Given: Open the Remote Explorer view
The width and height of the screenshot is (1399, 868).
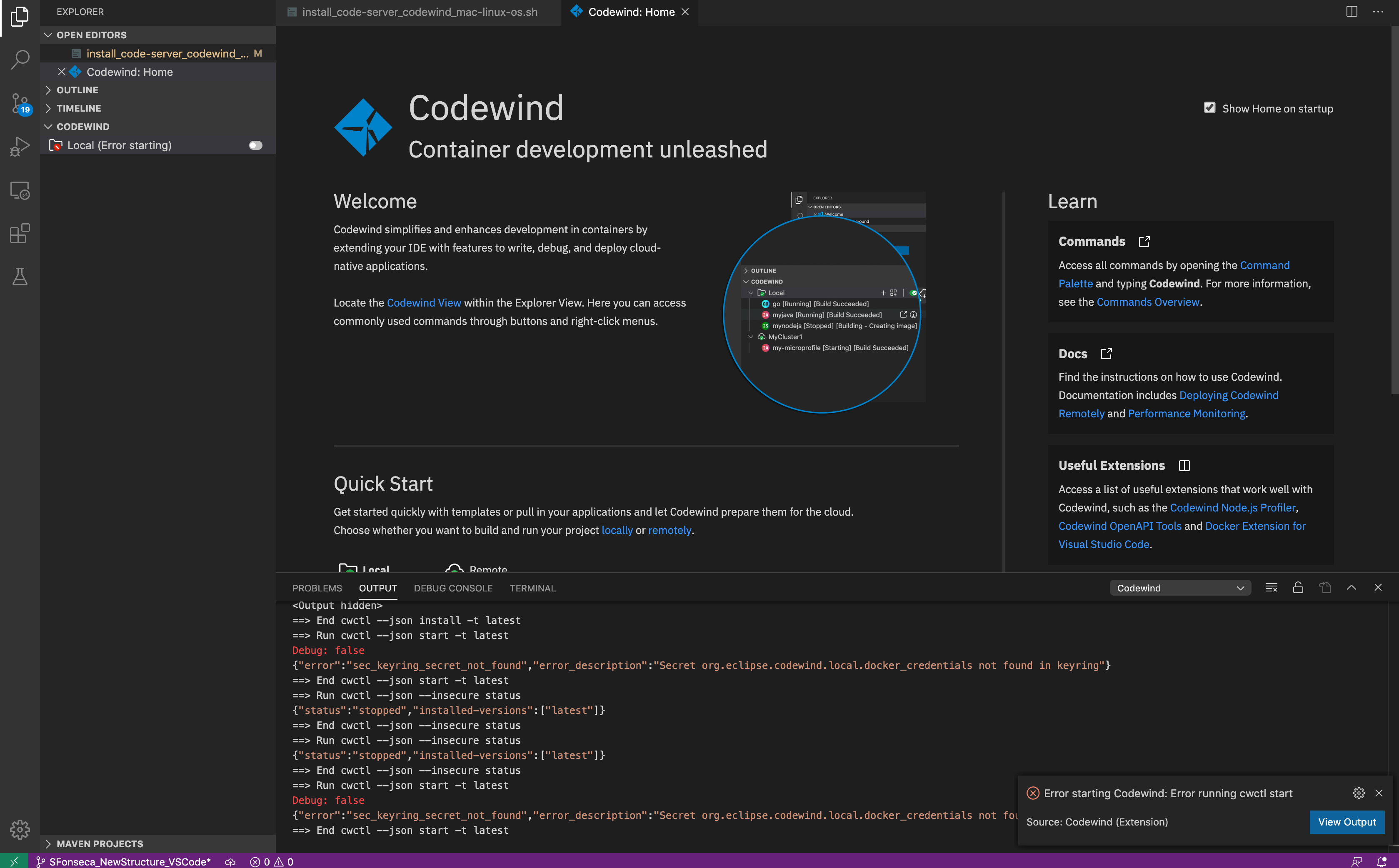Looking at the screenshot, I should (19, 190).
